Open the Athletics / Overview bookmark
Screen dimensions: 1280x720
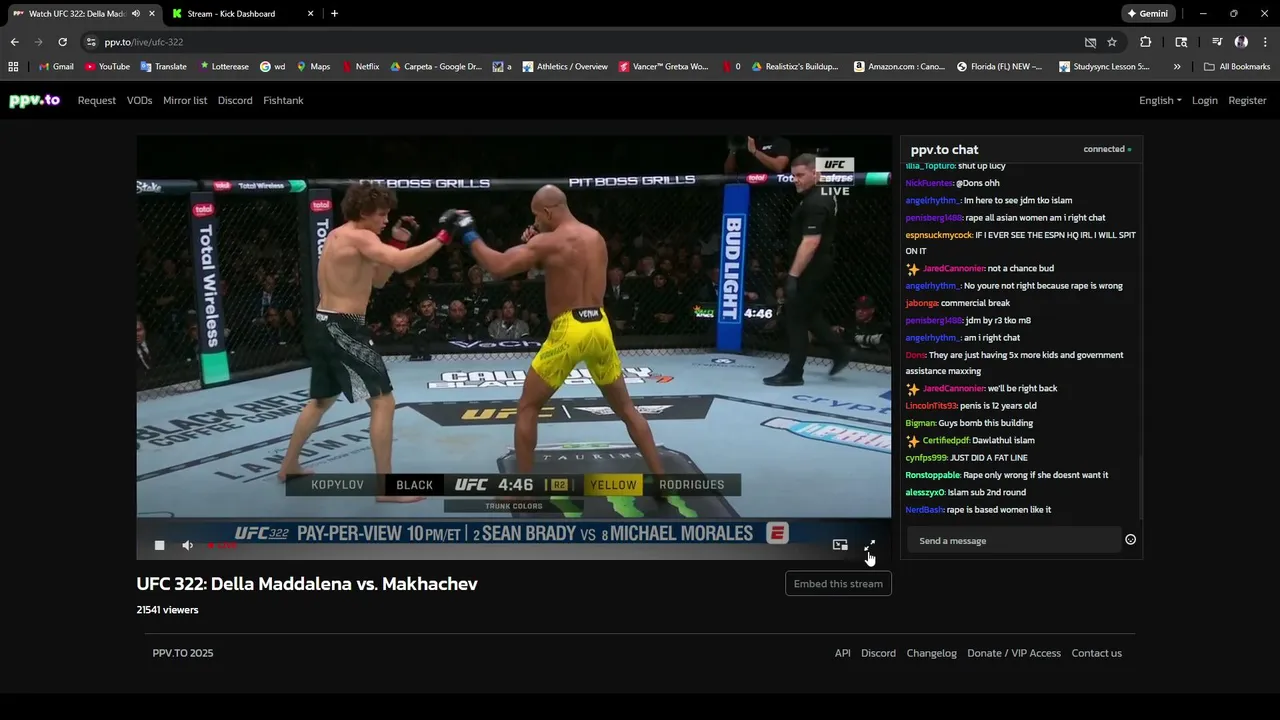[565, 67]
